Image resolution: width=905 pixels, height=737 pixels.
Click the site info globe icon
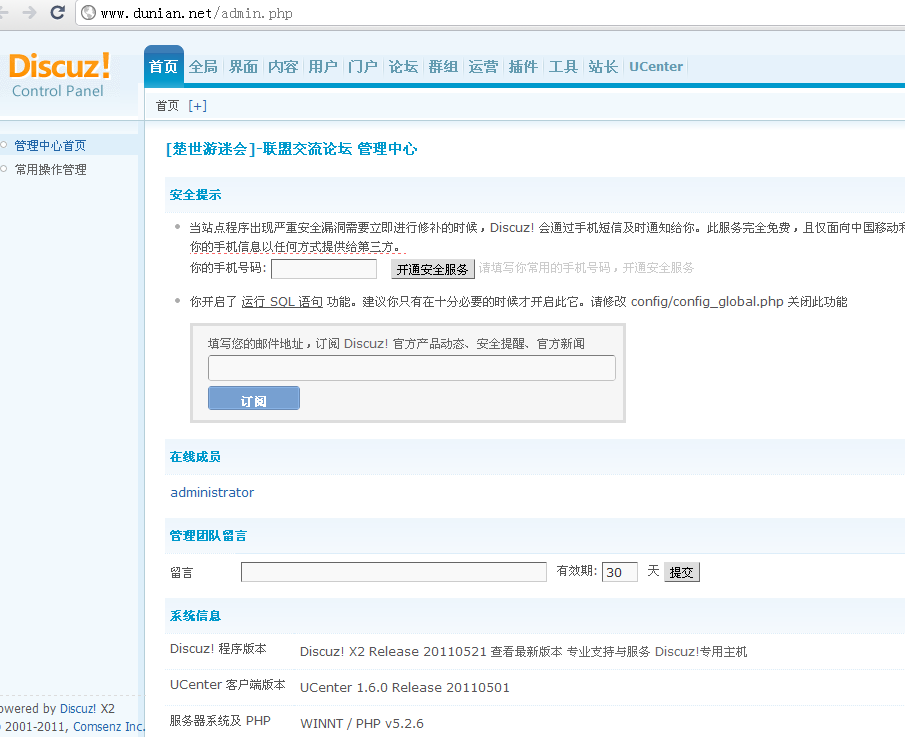88,13
